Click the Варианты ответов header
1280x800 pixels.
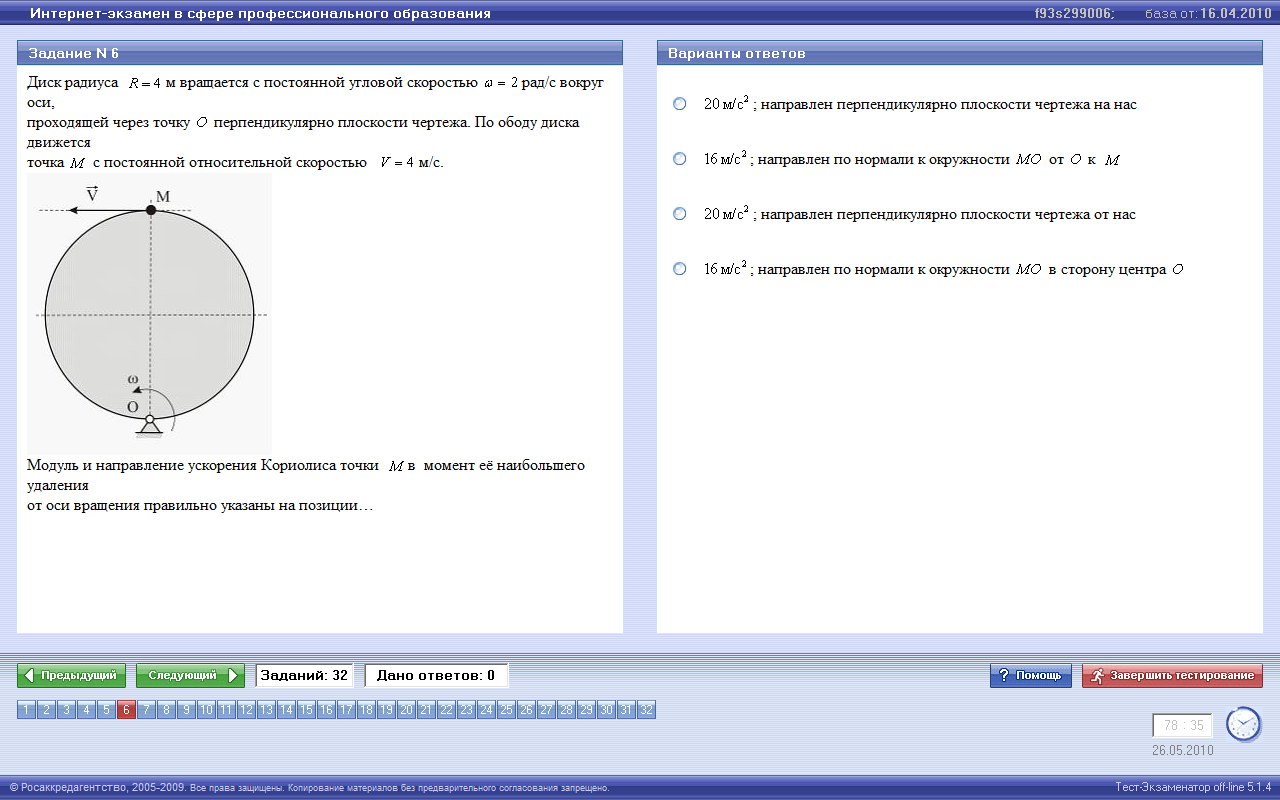click(960, 53)
